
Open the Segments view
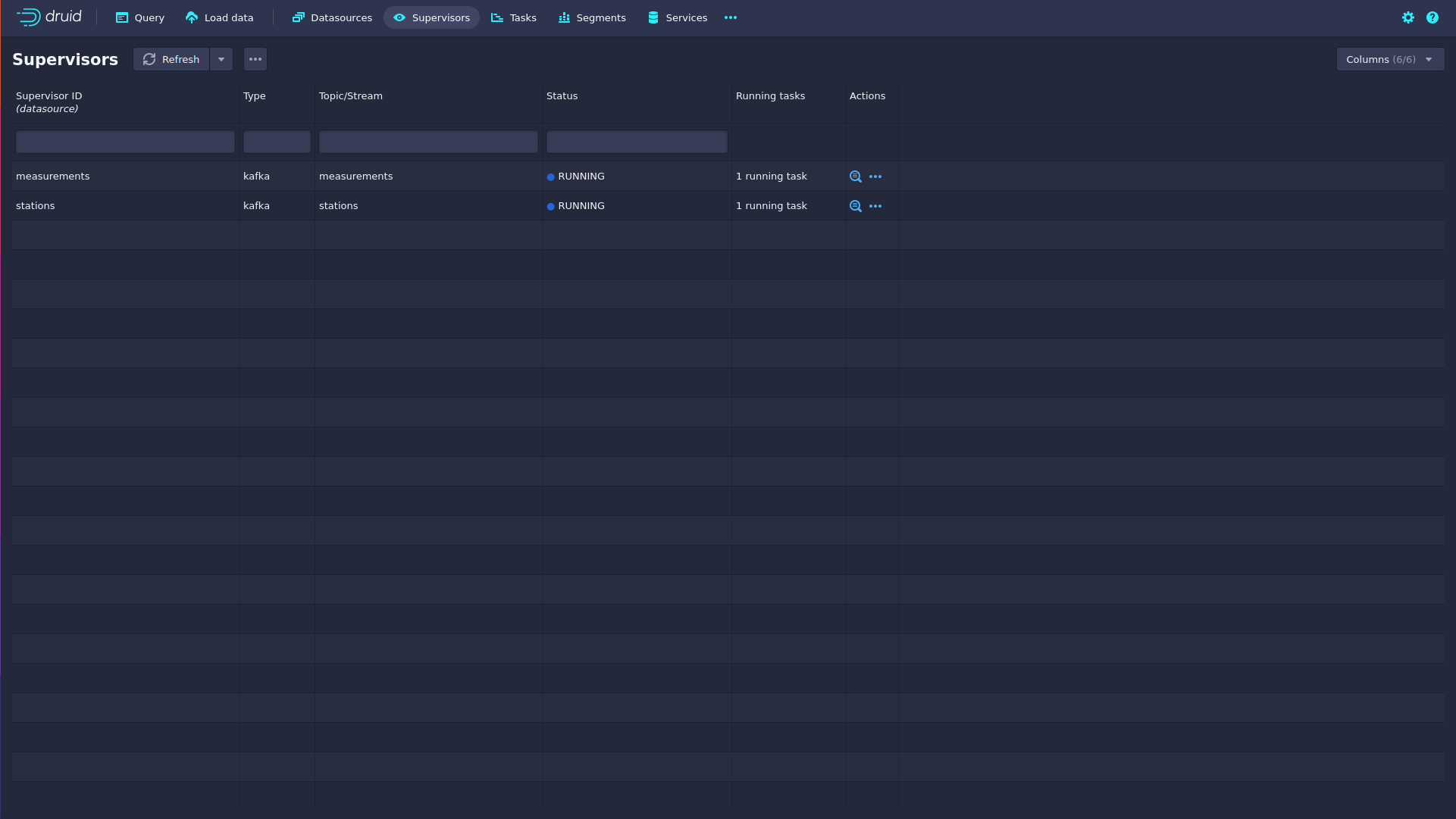pos(591,17)
